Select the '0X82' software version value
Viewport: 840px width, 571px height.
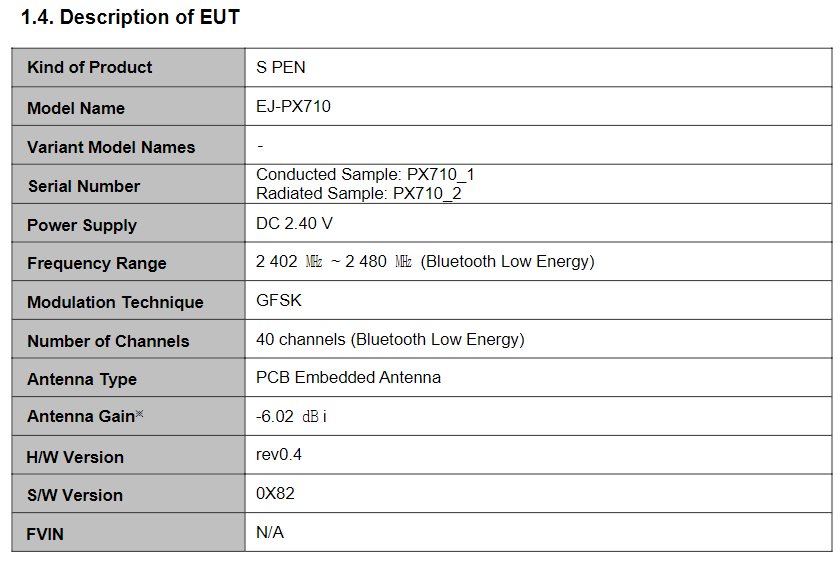click(x=275, y=493)
